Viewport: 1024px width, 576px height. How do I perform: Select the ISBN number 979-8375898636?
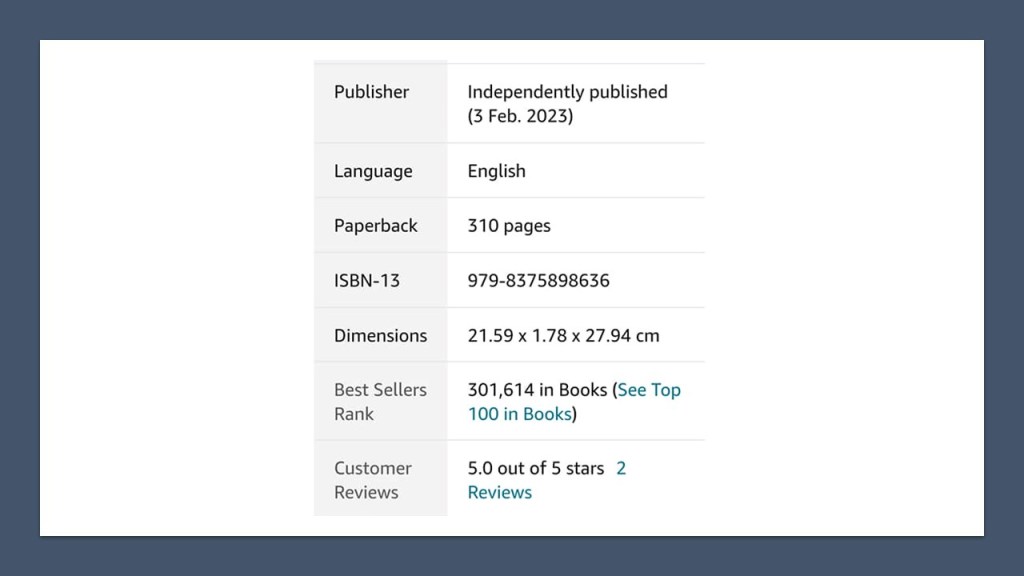tap(538, 281)
